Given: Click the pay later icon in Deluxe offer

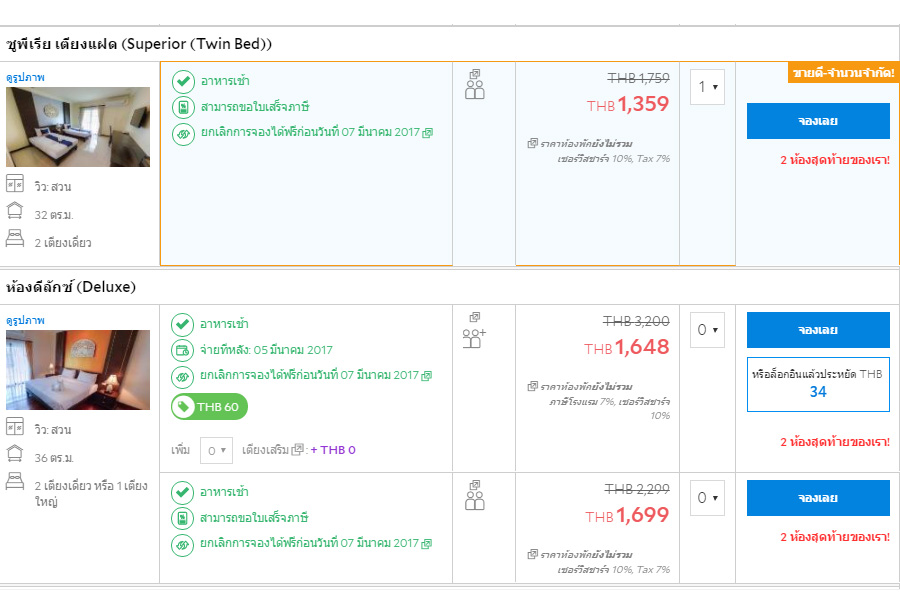Looking at the screenshot, I should pyautogui.click(x=182, y=350).
